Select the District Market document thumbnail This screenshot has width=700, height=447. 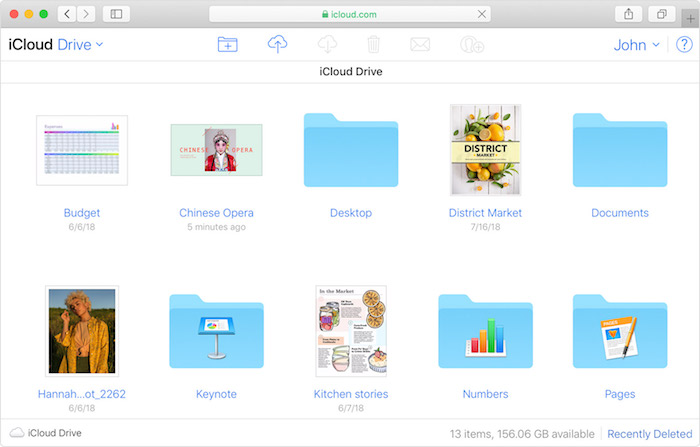(x=485, y=150)
